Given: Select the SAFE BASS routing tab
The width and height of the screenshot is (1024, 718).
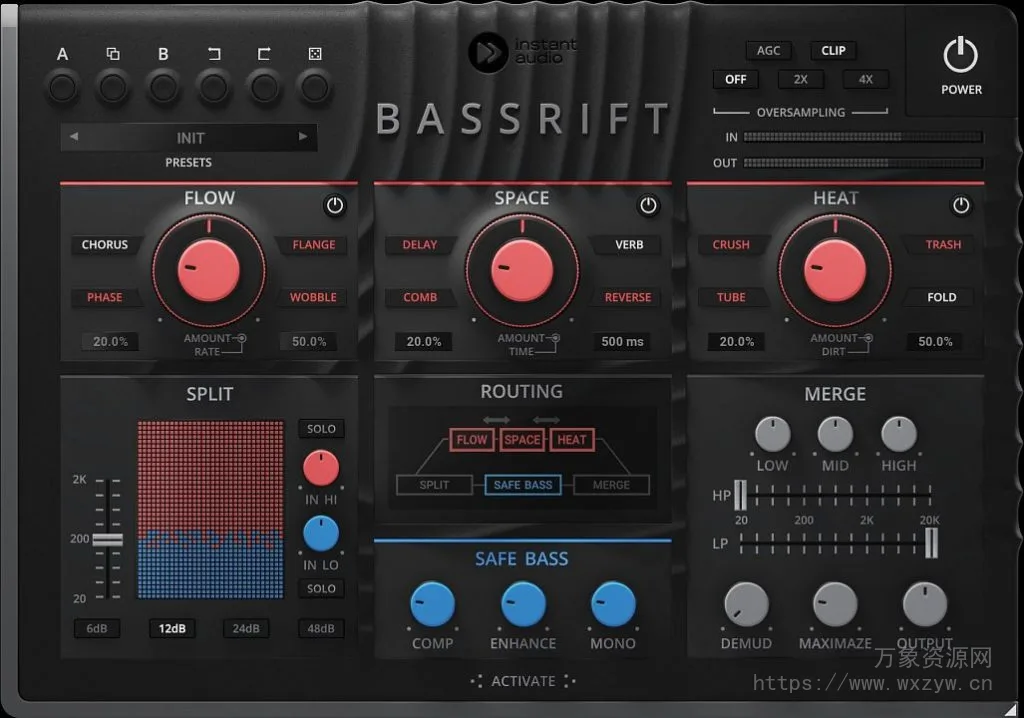Looking at the screenshot, I should [522, 484].
